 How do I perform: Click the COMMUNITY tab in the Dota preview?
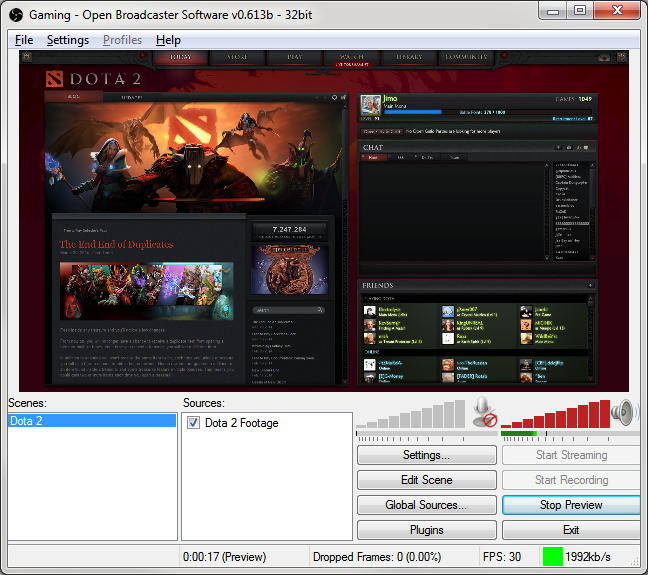pos(466,57)
